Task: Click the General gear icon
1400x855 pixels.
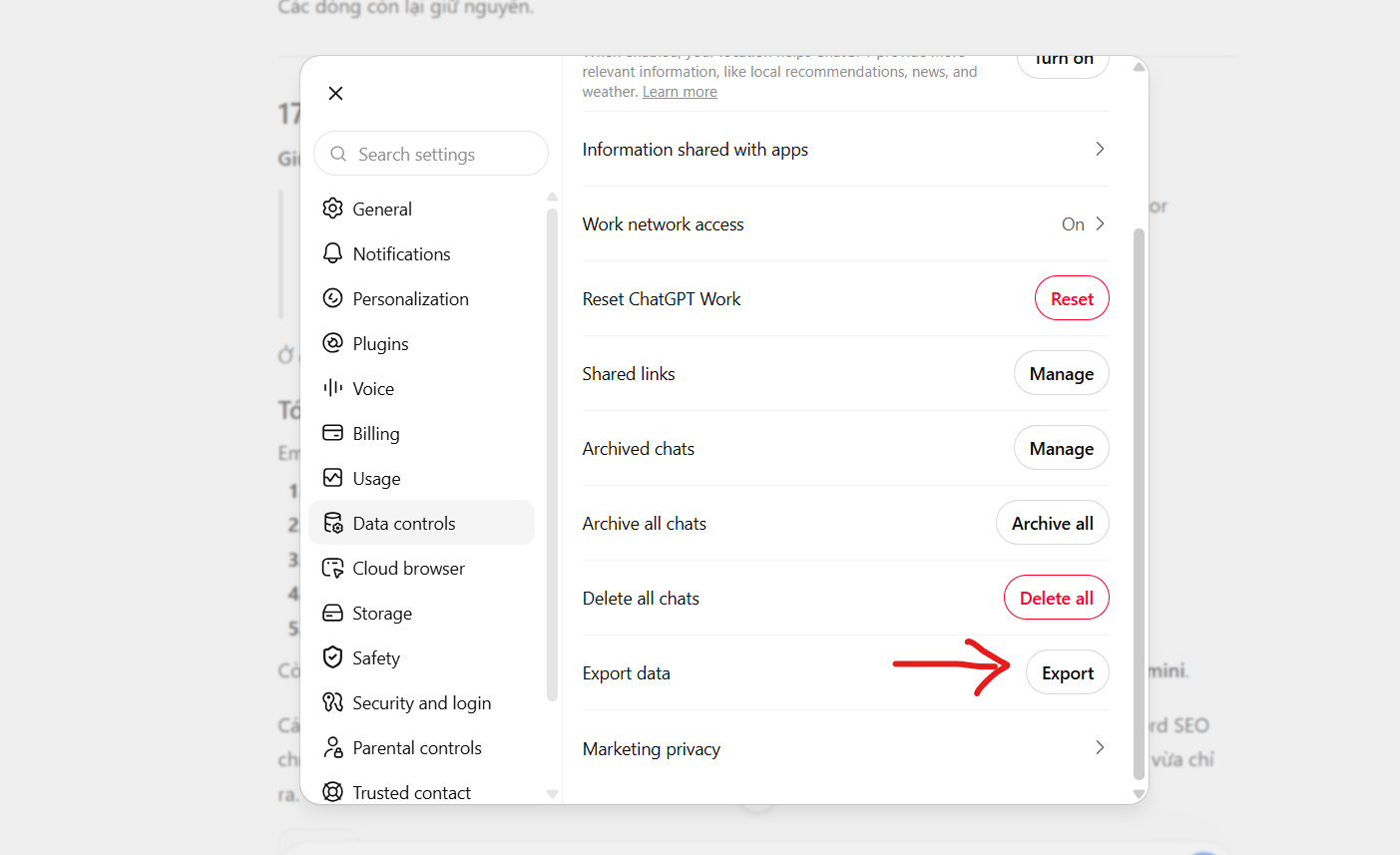Action: (332, 209)
